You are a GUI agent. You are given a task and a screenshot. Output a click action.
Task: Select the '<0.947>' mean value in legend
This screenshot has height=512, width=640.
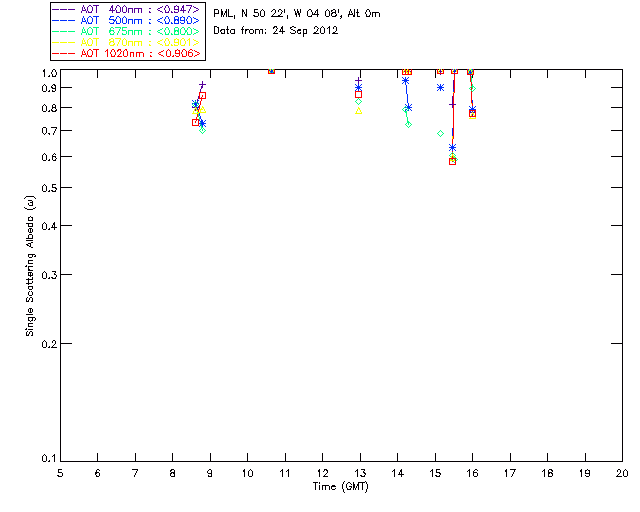tap(178, 9)
